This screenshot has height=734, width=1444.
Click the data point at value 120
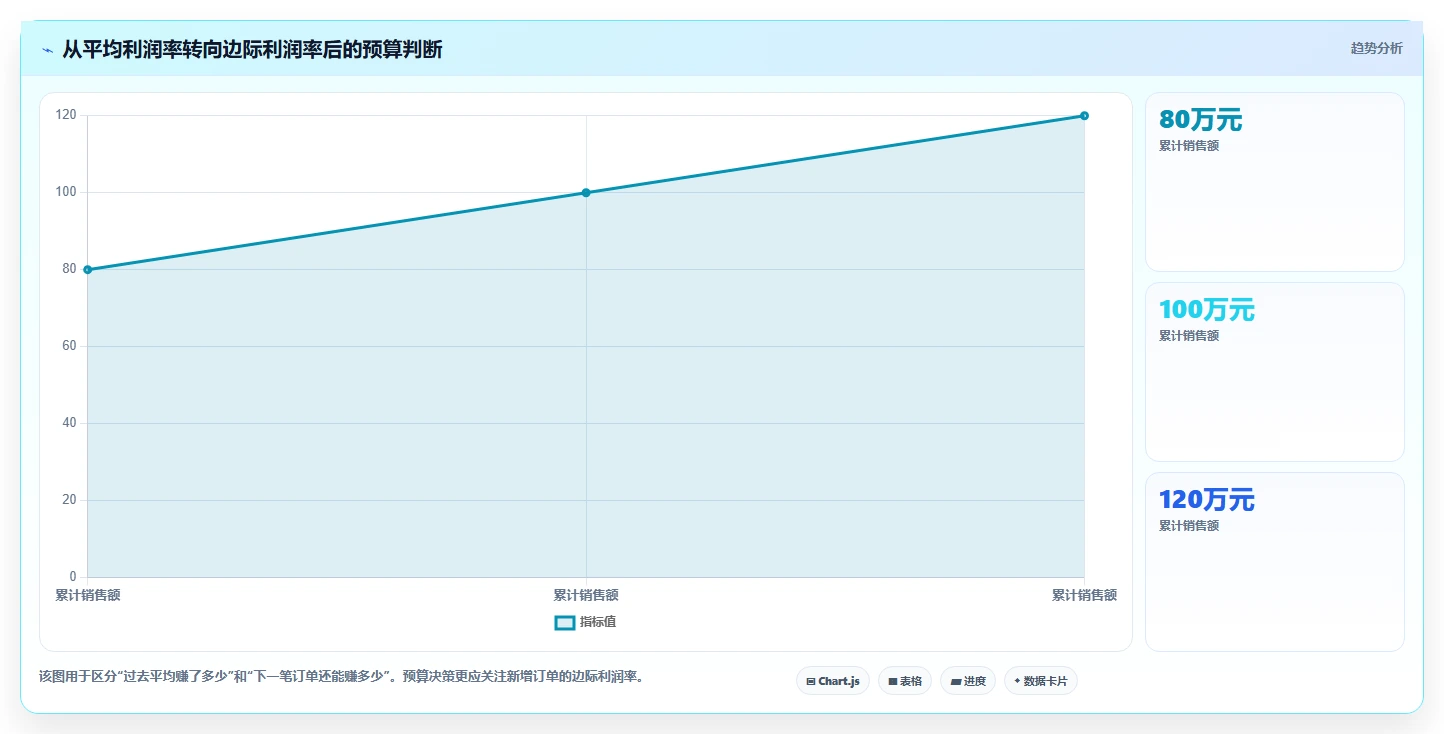1084,115
